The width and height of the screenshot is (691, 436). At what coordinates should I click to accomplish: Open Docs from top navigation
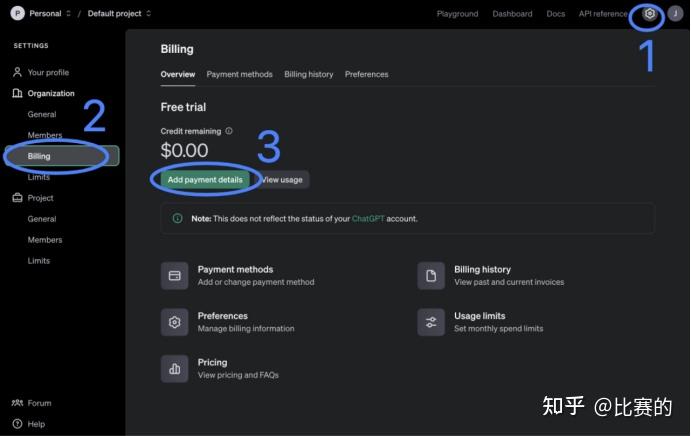click(x=555, y=14)
